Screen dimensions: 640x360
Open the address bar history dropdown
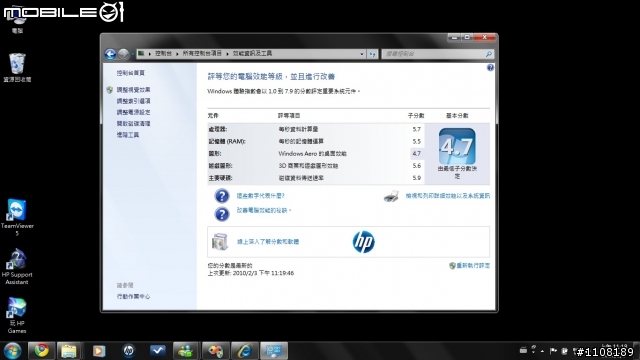pyautogui.click(x=362, y=54)
